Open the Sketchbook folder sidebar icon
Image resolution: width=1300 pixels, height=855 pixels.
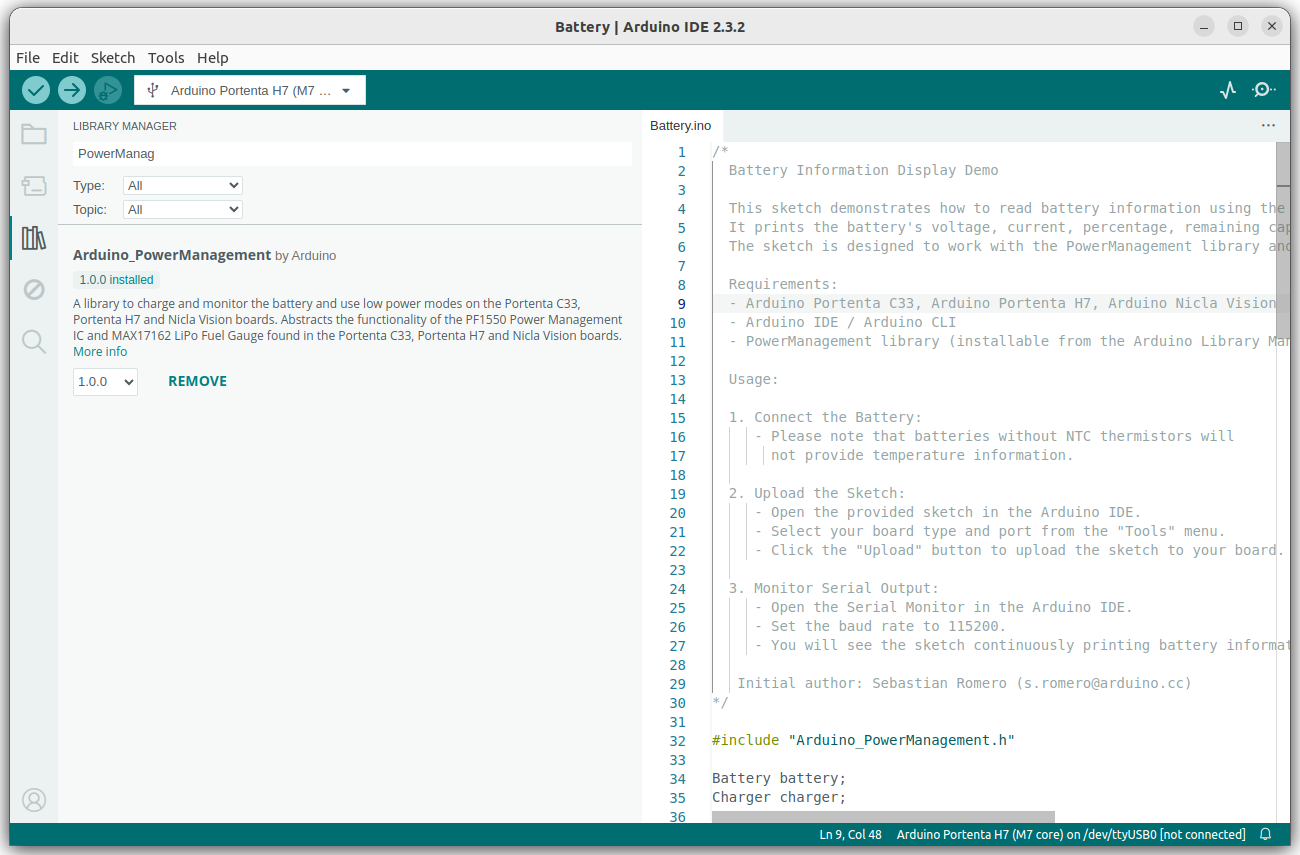coord(34,134)
